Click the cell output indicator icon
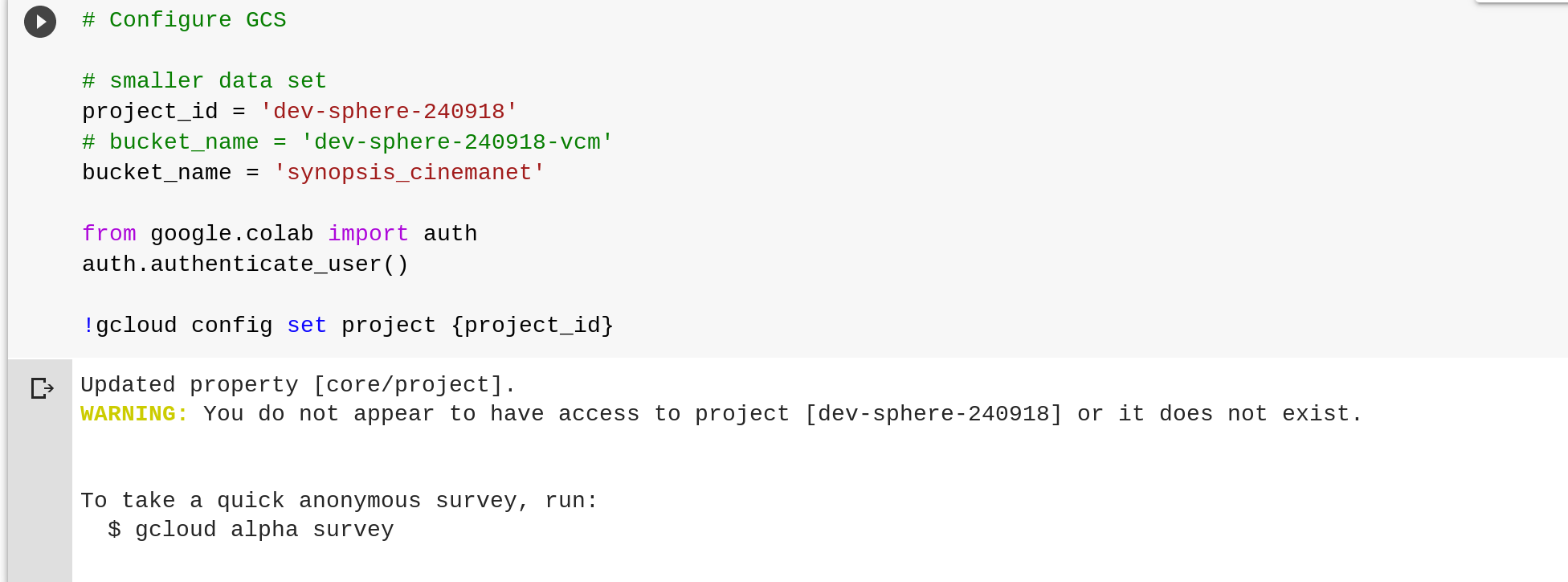This screenshot has height=582, width=1568. click(x=40, y=388)
